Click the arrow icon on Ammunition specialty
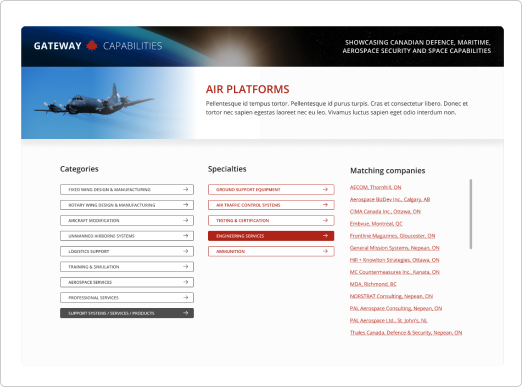The image size is (522, 387). pos(325,251)
